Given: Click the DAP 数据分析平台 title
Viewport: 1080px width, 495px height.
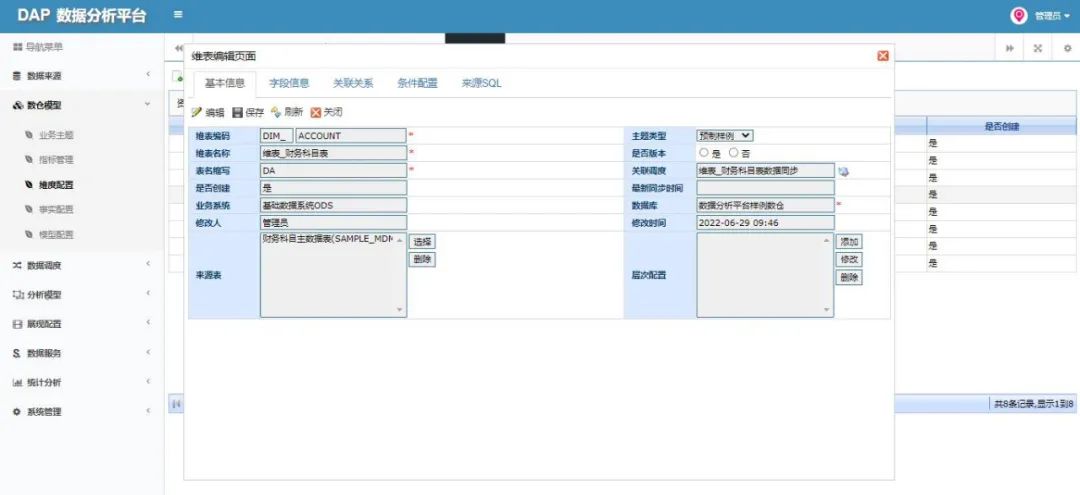Looking at the screenshot, I should (82, 16).
